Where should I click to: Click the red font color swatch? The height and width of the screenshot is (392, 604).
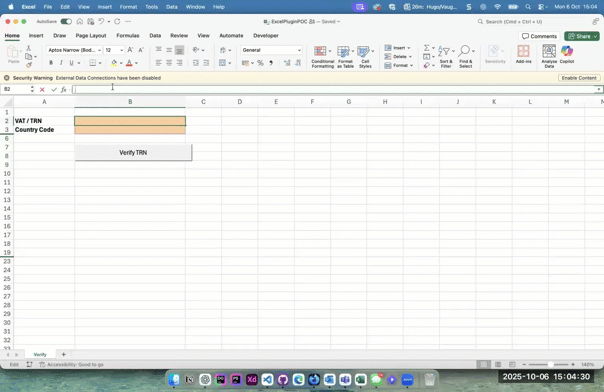tap(129, 63)
